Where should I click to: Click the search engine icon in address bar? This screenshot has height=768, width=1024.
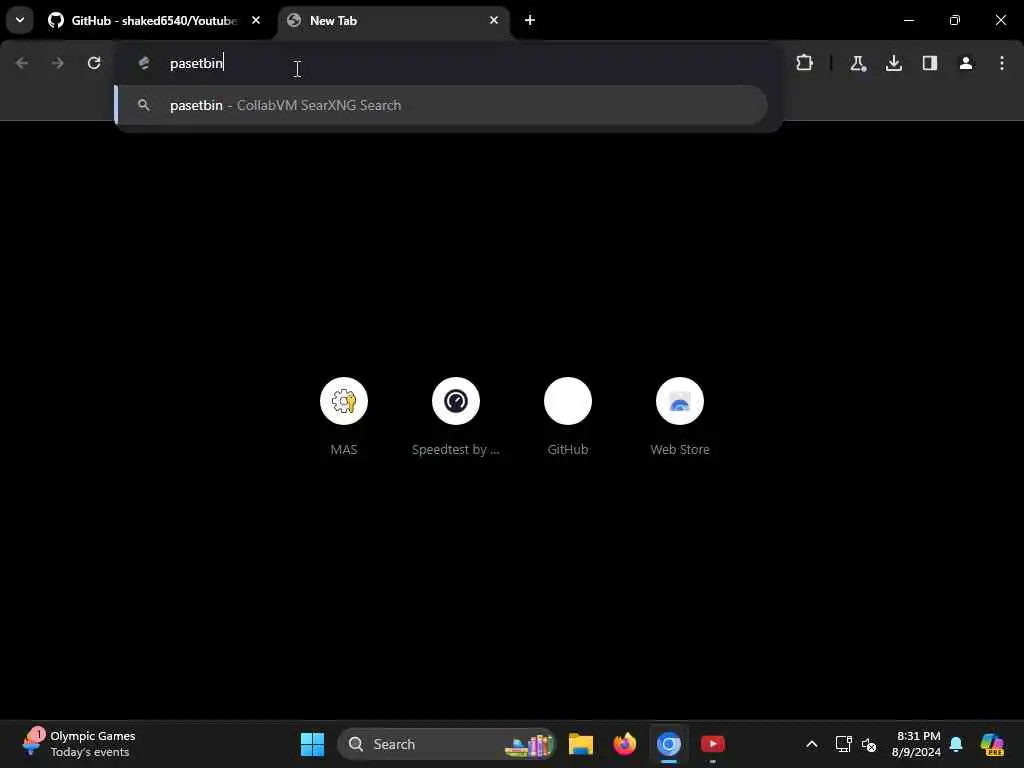144,63
